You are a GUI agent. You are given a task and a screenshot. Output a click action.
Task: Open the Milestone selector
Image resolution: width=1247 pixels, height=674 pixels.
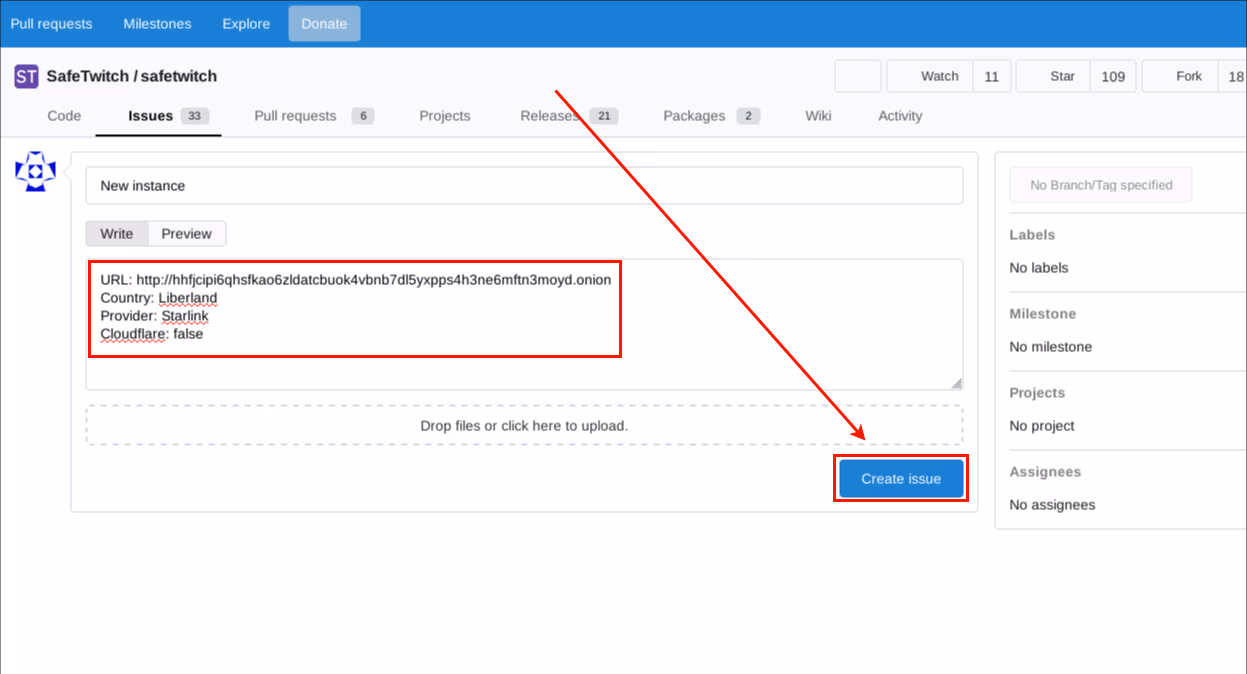(1043, 314)
